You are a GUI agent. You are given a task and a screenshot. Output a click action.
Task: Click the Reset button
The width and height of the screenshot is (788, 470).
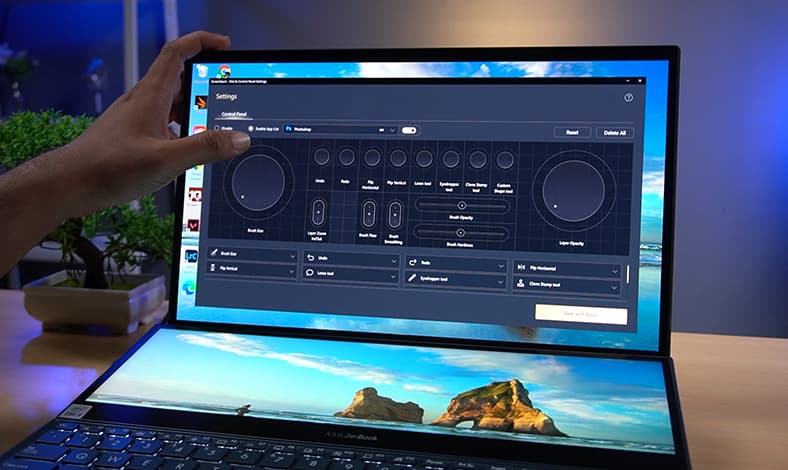click(x=572, y=132)
